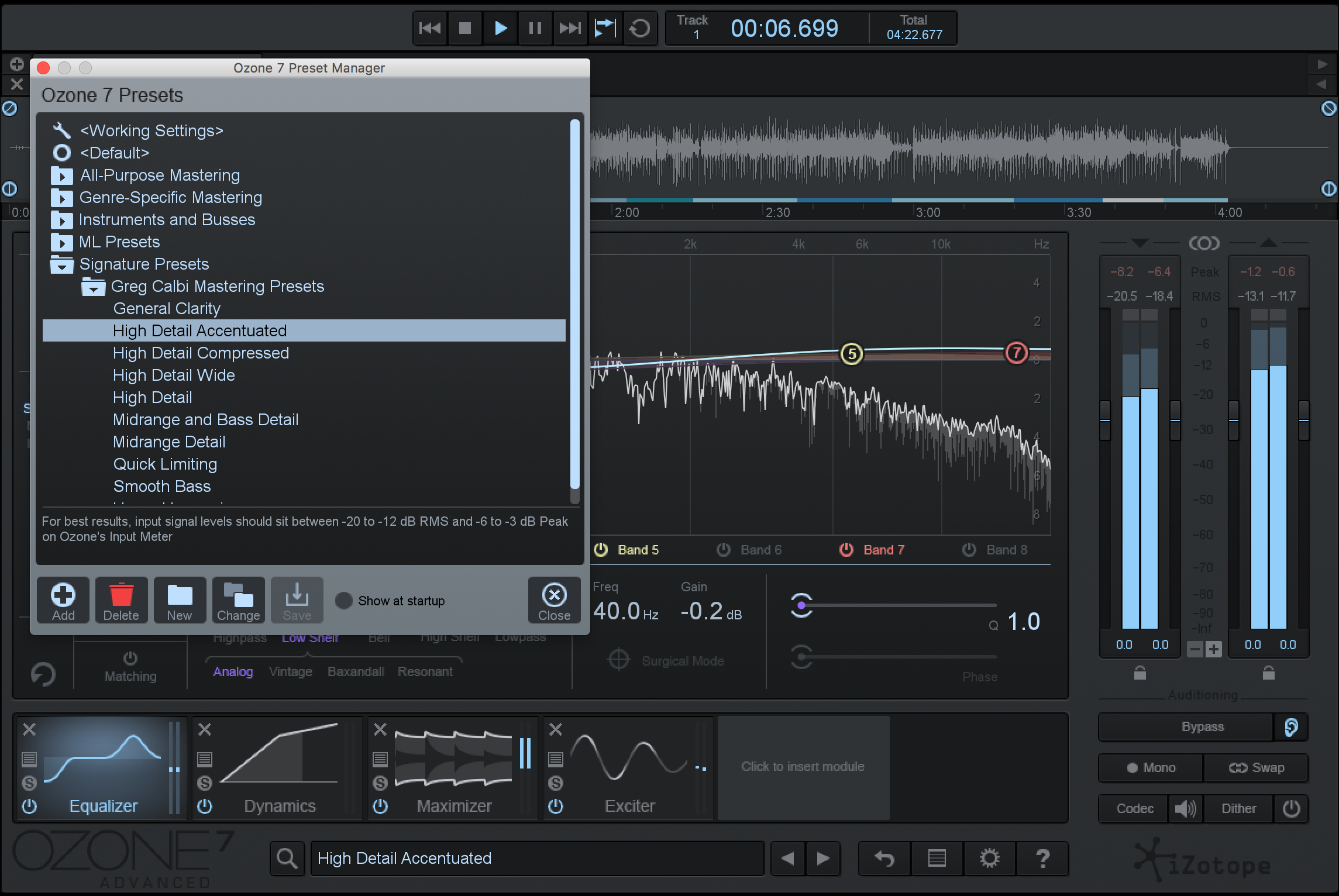Expand ML Presets folder

[x=61, y=242]
